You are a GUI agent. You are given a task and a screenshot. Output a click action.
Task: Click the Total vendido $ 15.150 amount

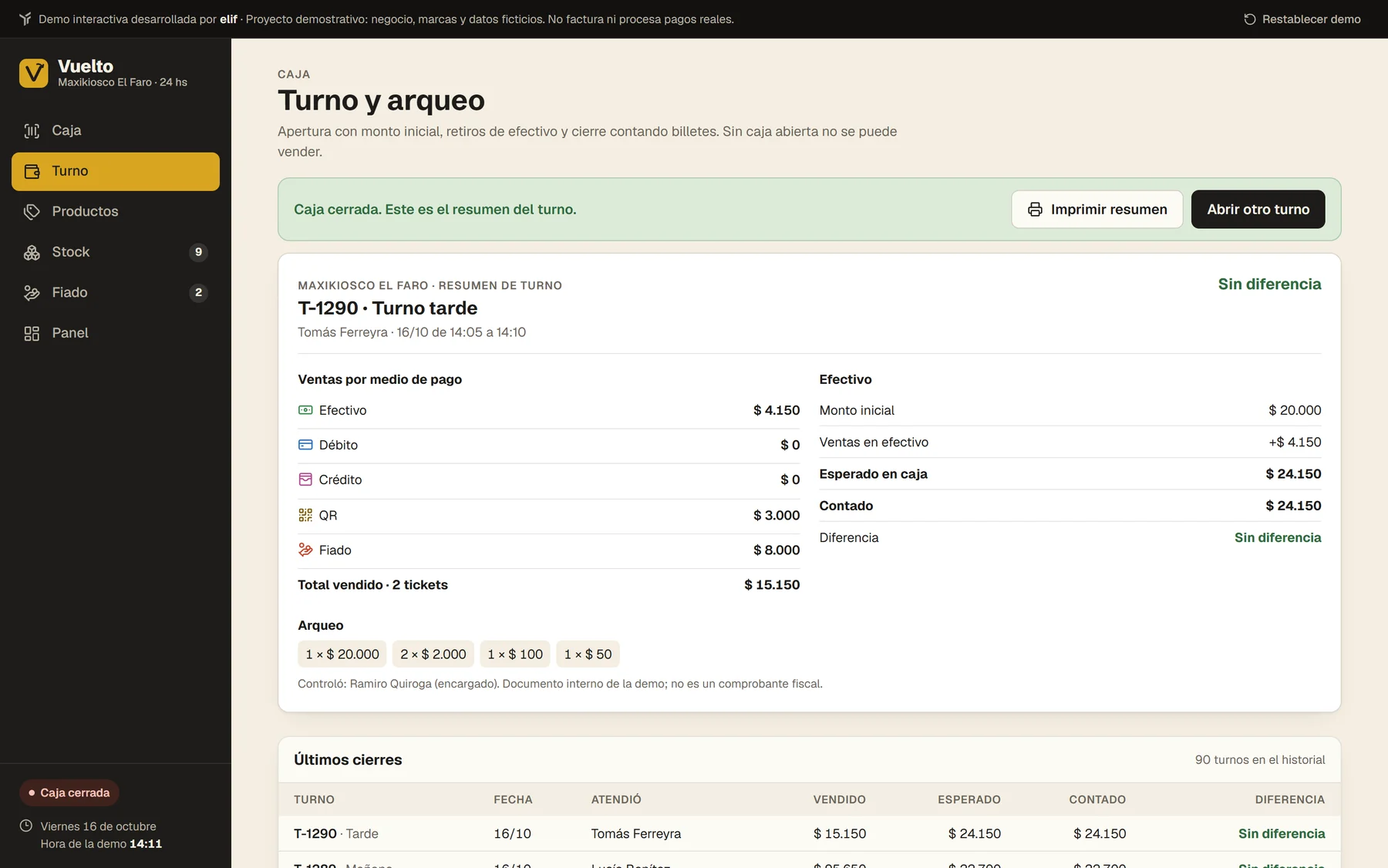(x=772, y=585)
